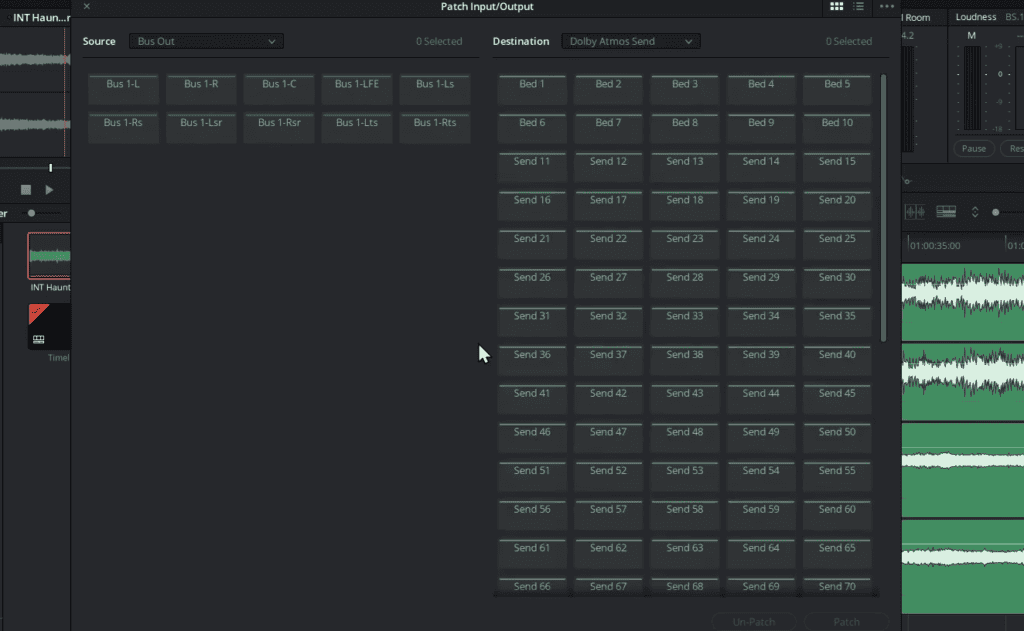Select the Bus 1-R source

point(201,89)
